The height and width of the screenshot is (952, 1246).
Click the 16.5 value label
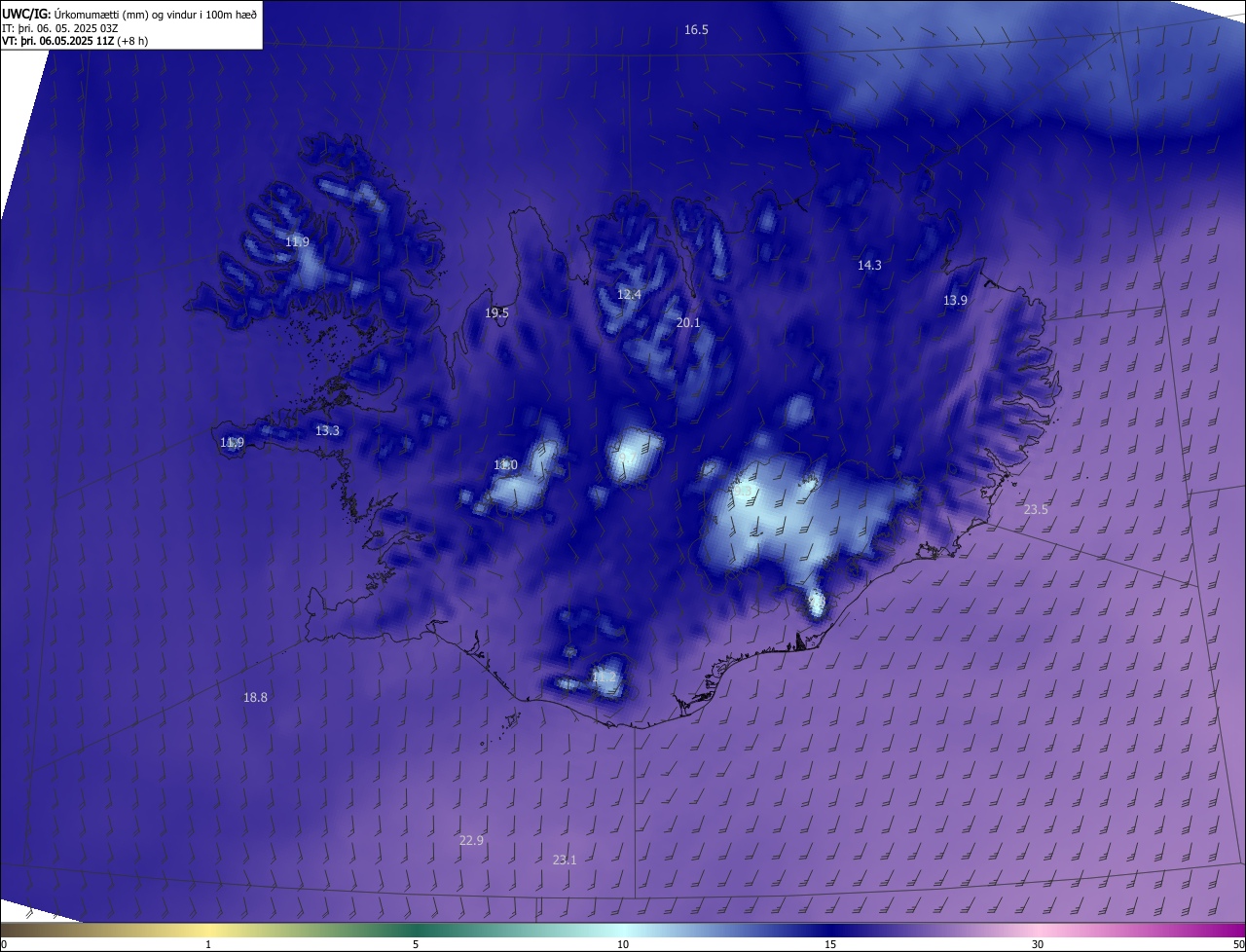[696, 30]
